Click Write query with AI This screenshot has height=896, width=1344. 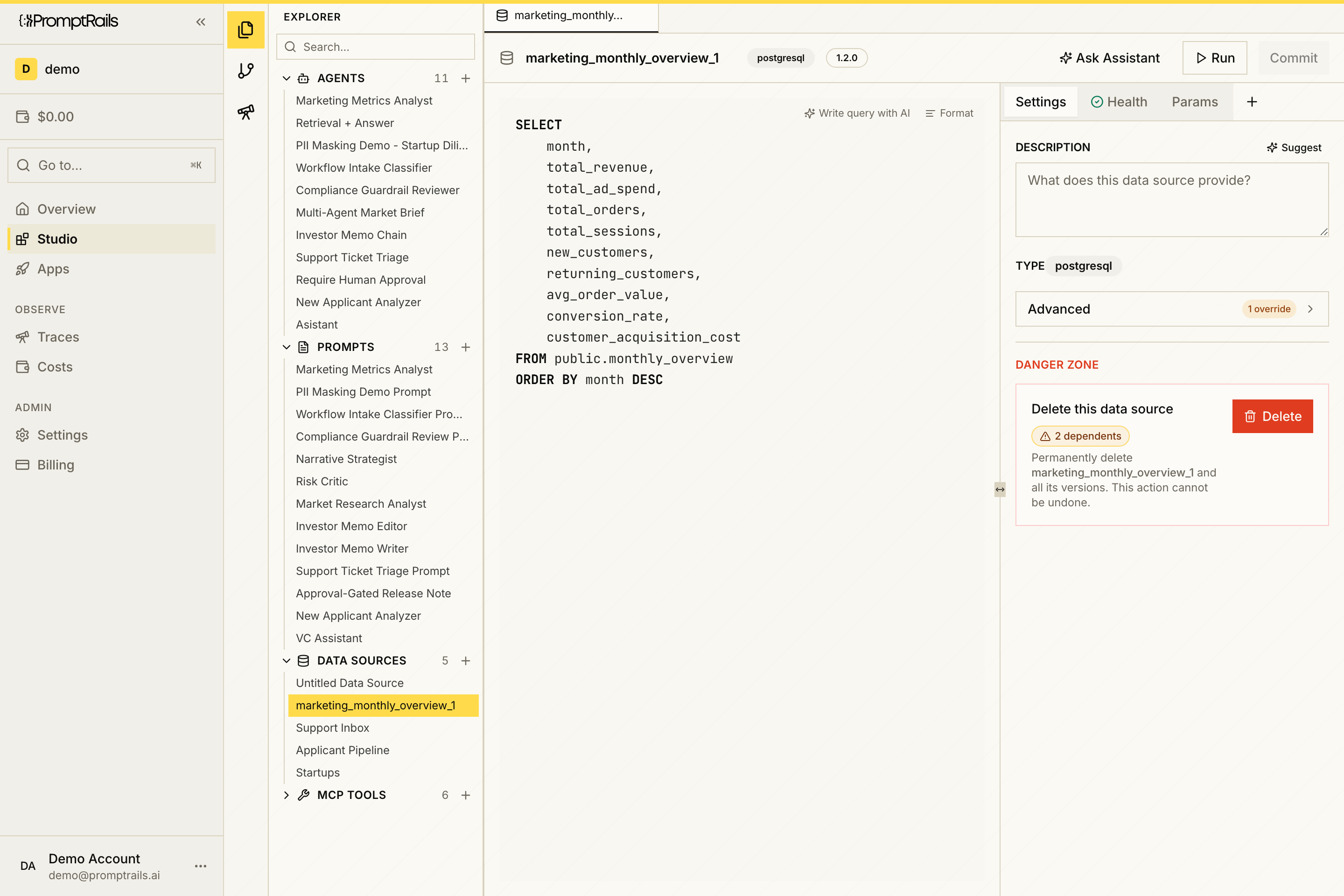coord(857,113)
